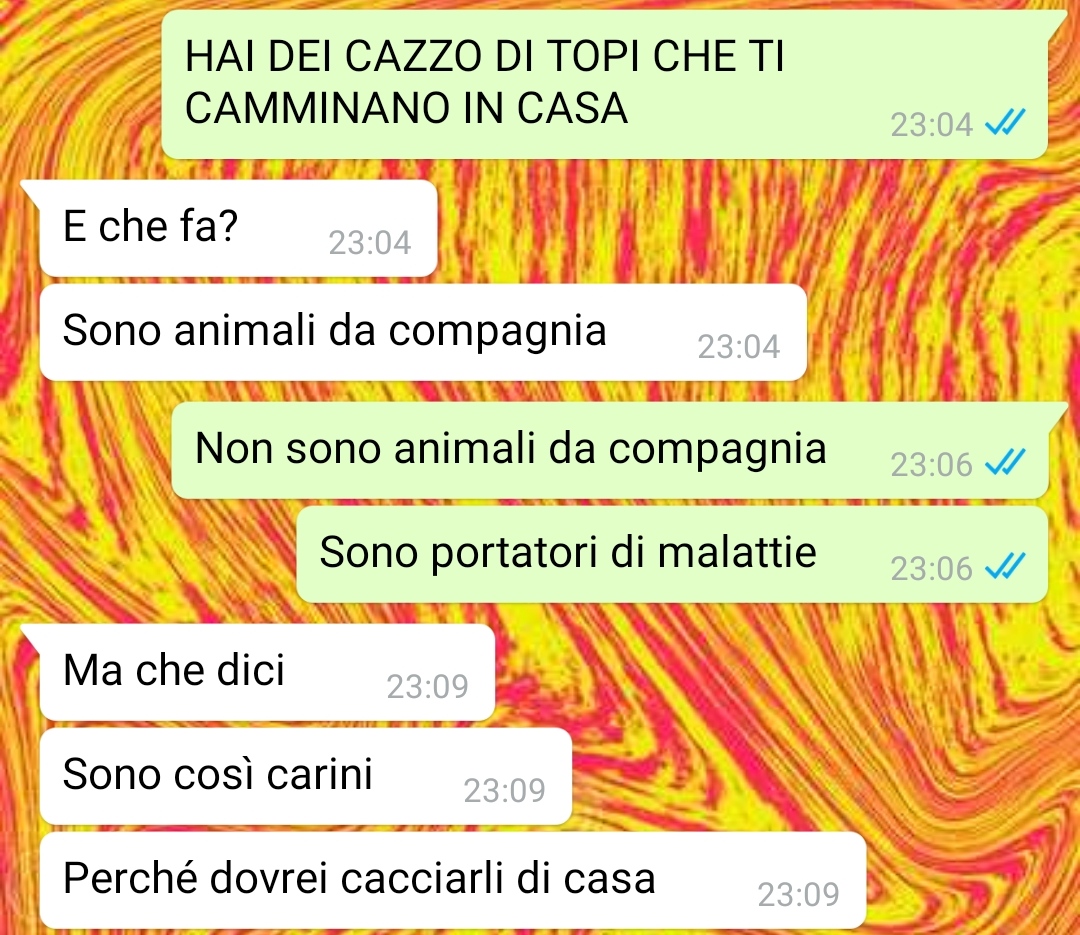
Task: Tap the sent 'Non sono animali da compagnia' bubble
Action: [610, 450]
